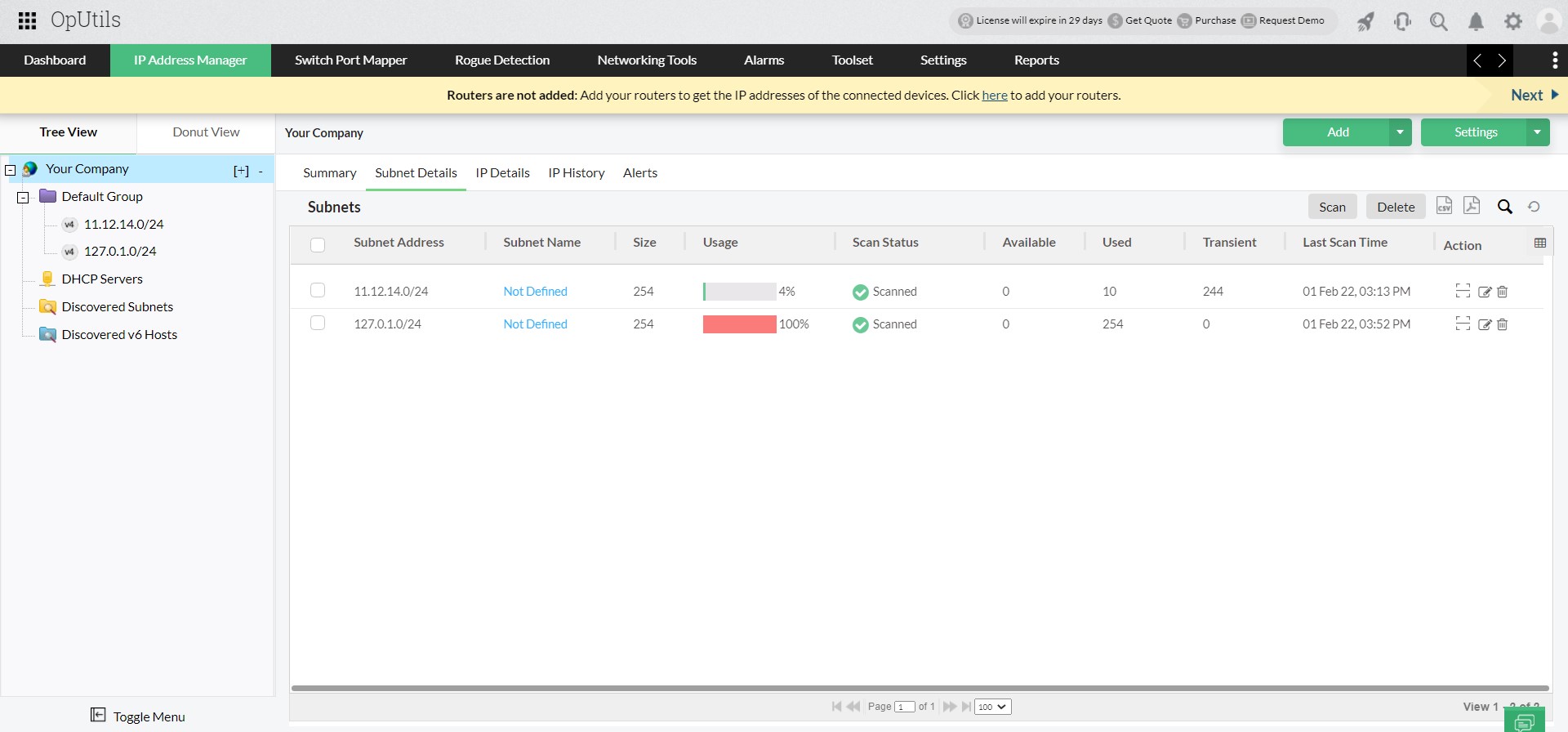Click the red 100% usage bar

740,324
